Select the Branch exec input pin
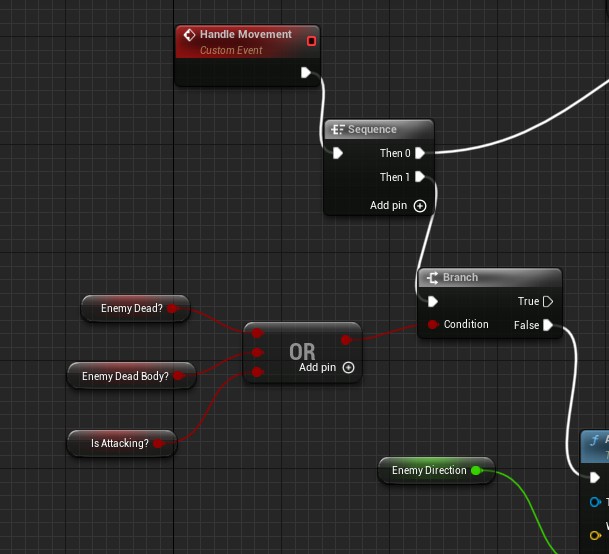The width and height of the screenshot is (609, 554). tap(433, 301)
